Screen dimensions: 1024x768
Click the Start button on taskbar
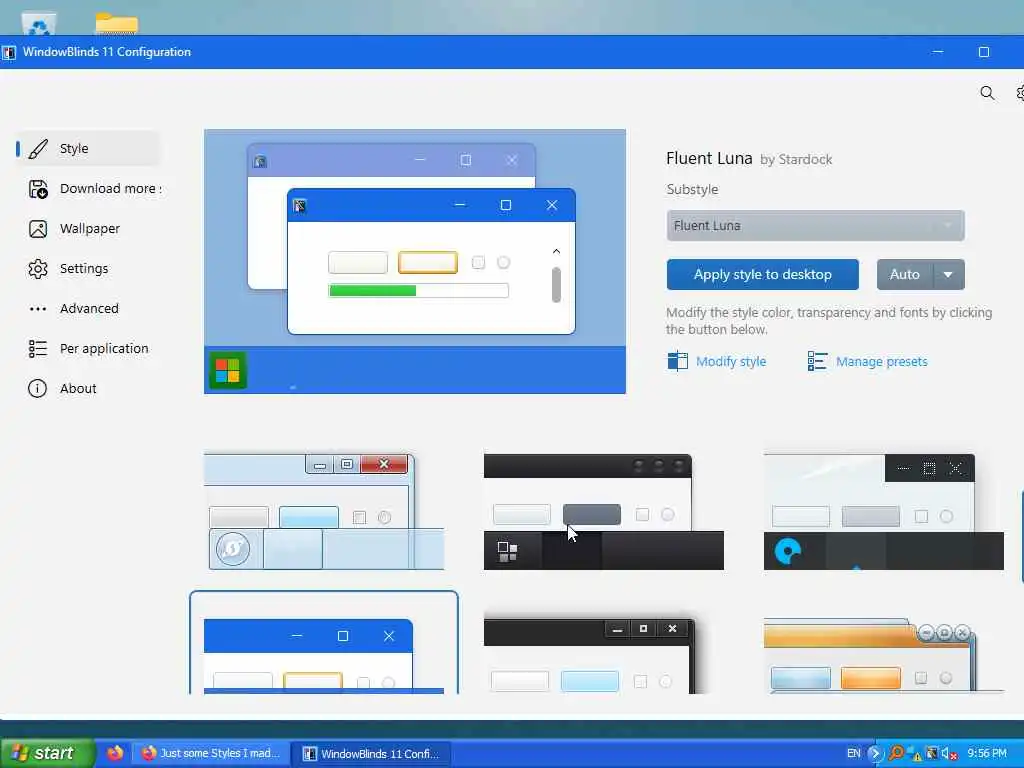[x=47, y=753]
